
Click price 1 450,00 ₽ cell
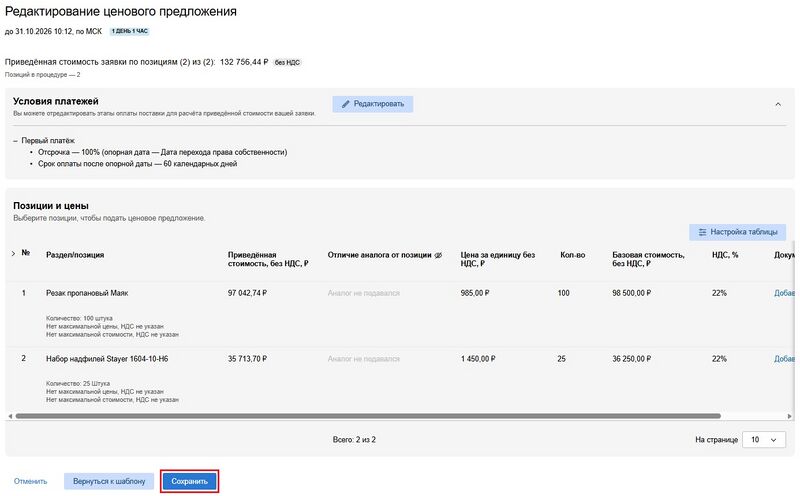(478, 359)
